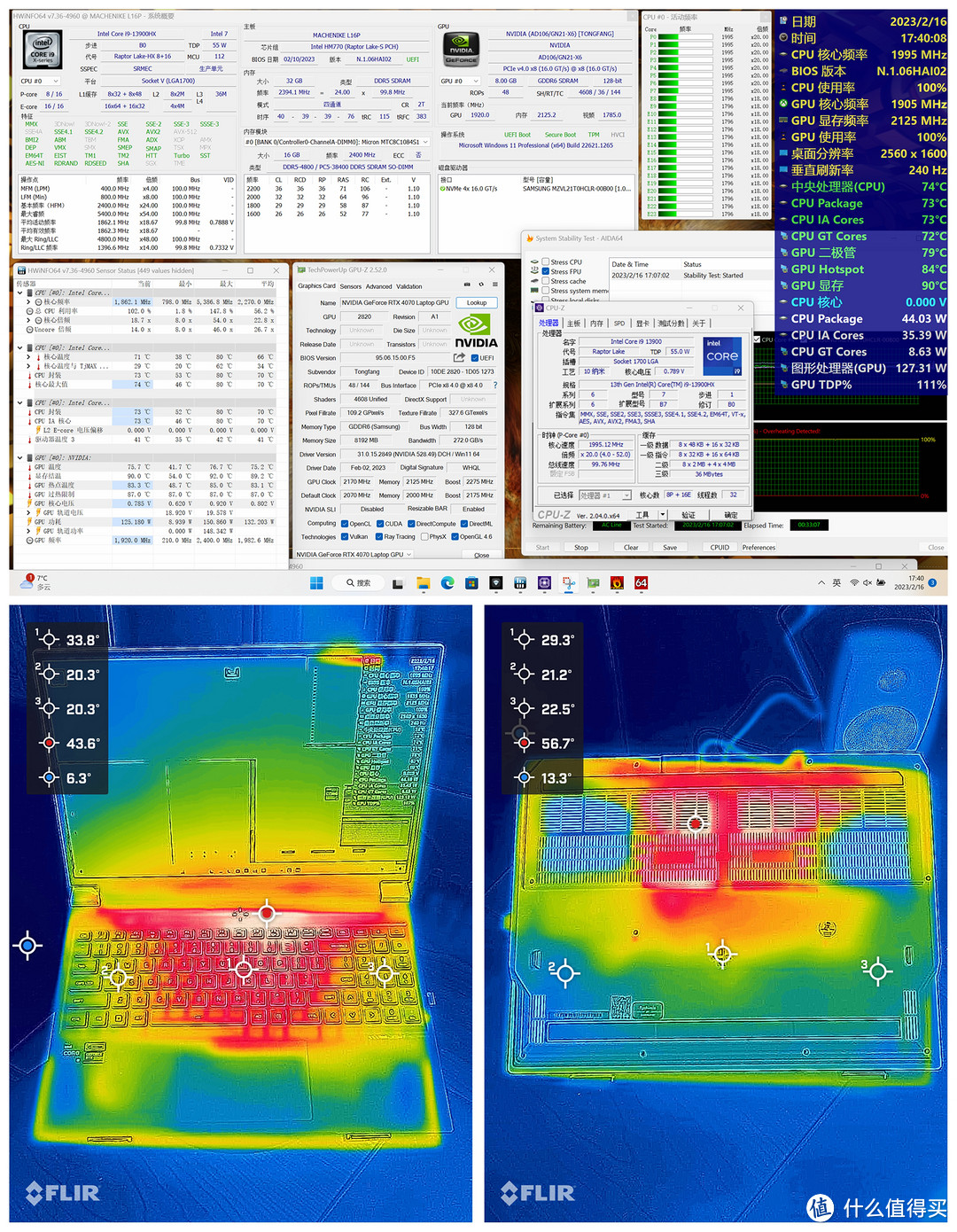
Task: Uncheck Stress FPU in AIDA64
Action: (x=546, y=271)
